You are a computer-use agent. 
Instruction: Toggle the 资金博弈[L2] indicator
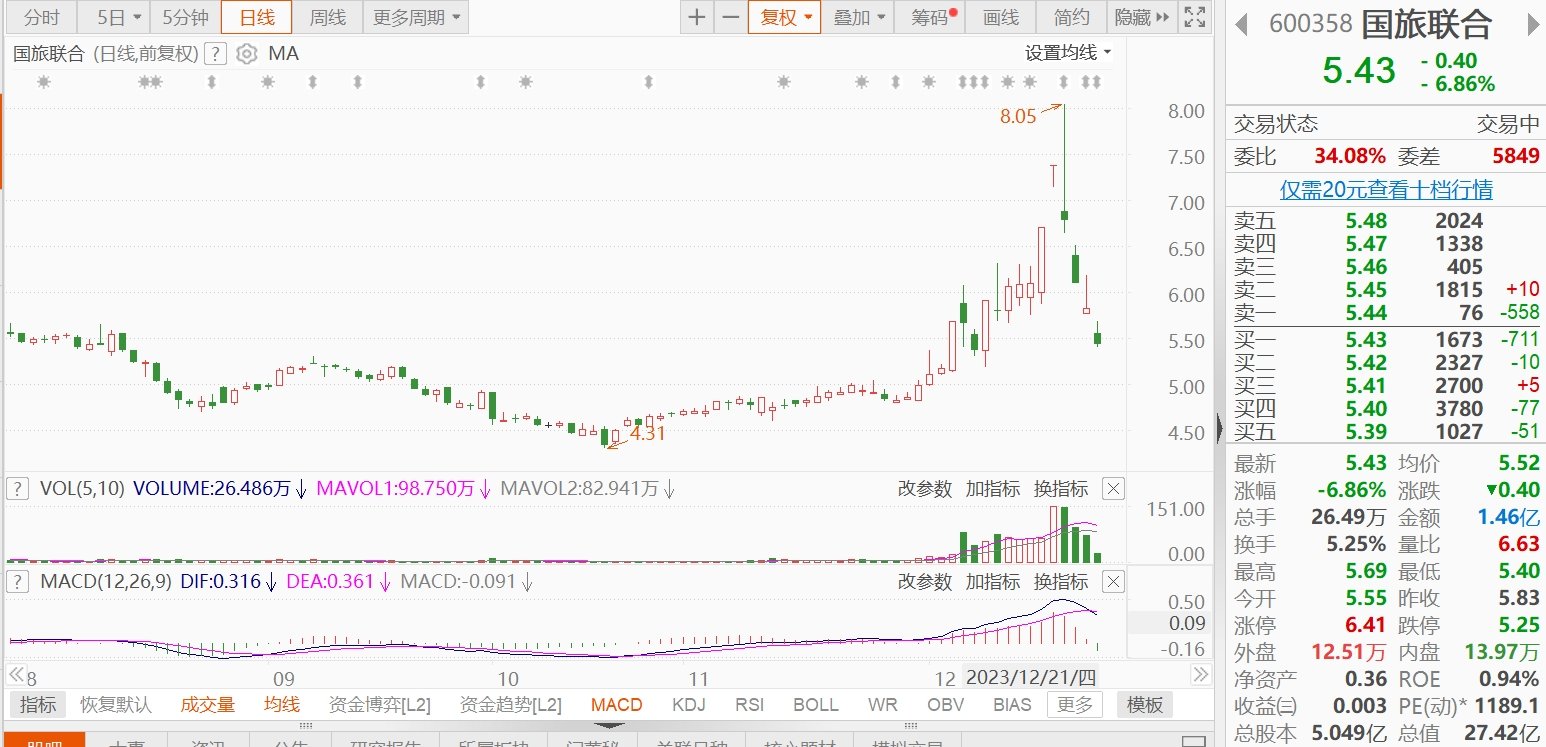click(x=380, y=705)
